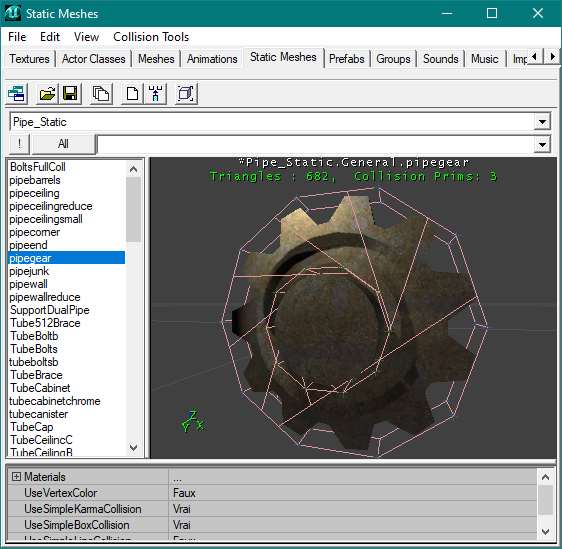Toggle the exclamation filter button
562x549 pixels.
(19, 144)
